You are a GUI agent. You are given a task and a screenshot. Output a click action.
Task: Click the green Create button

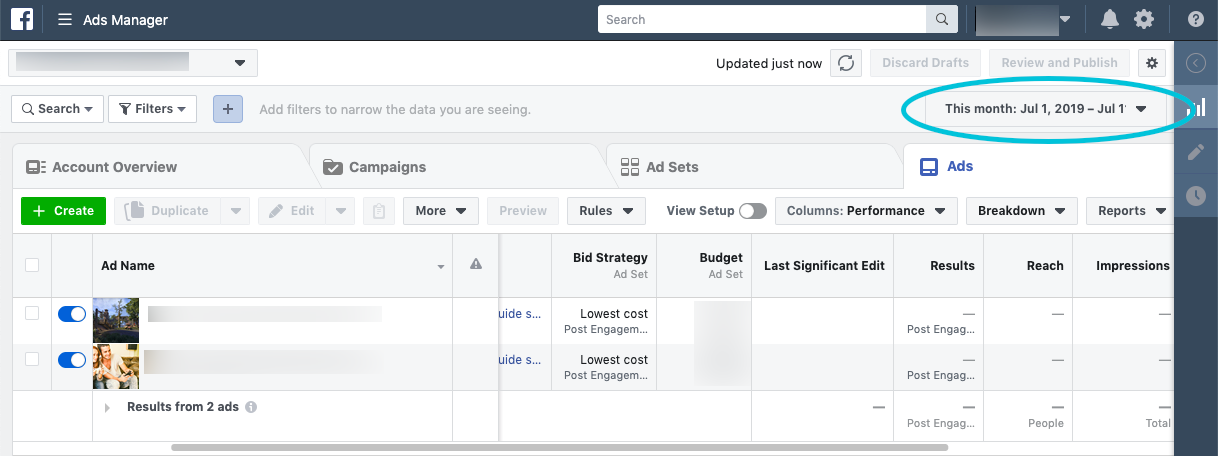64,211
